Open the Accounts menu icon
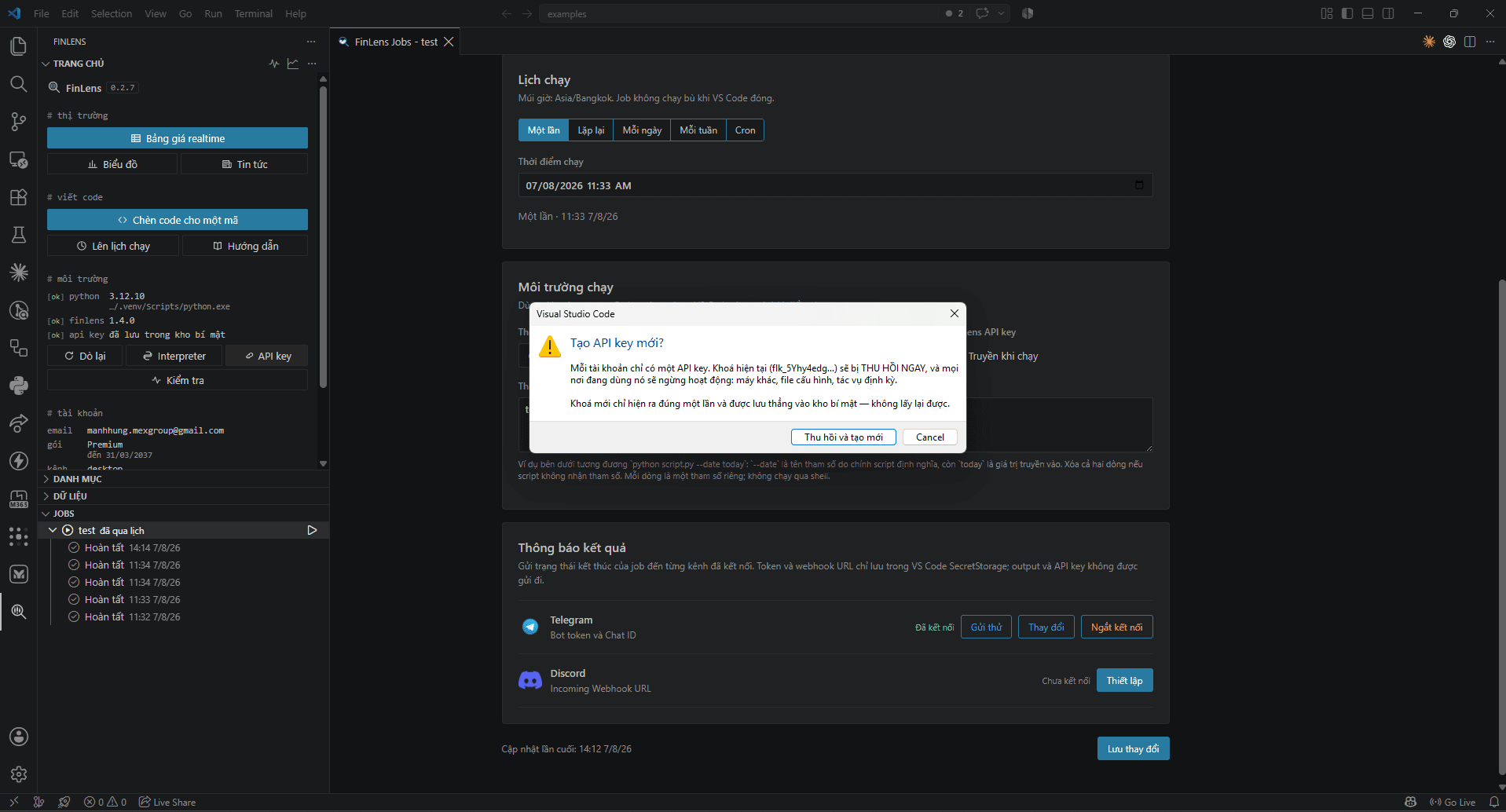Viewport: 1506px width, 812px height. coord(18,737)
